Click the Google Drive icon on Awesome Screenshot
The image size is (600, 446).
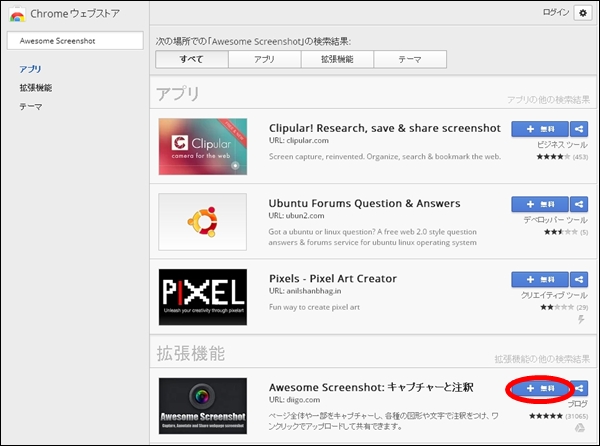(580, 428)
